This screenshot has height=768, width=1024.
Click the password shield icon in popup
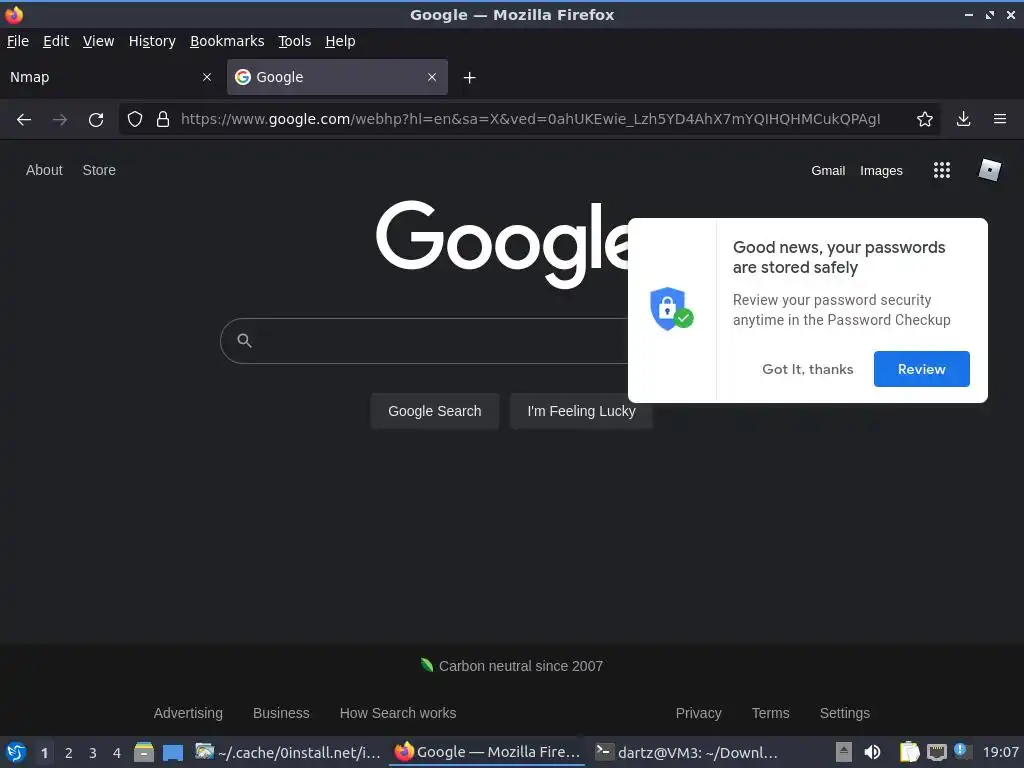671,309
